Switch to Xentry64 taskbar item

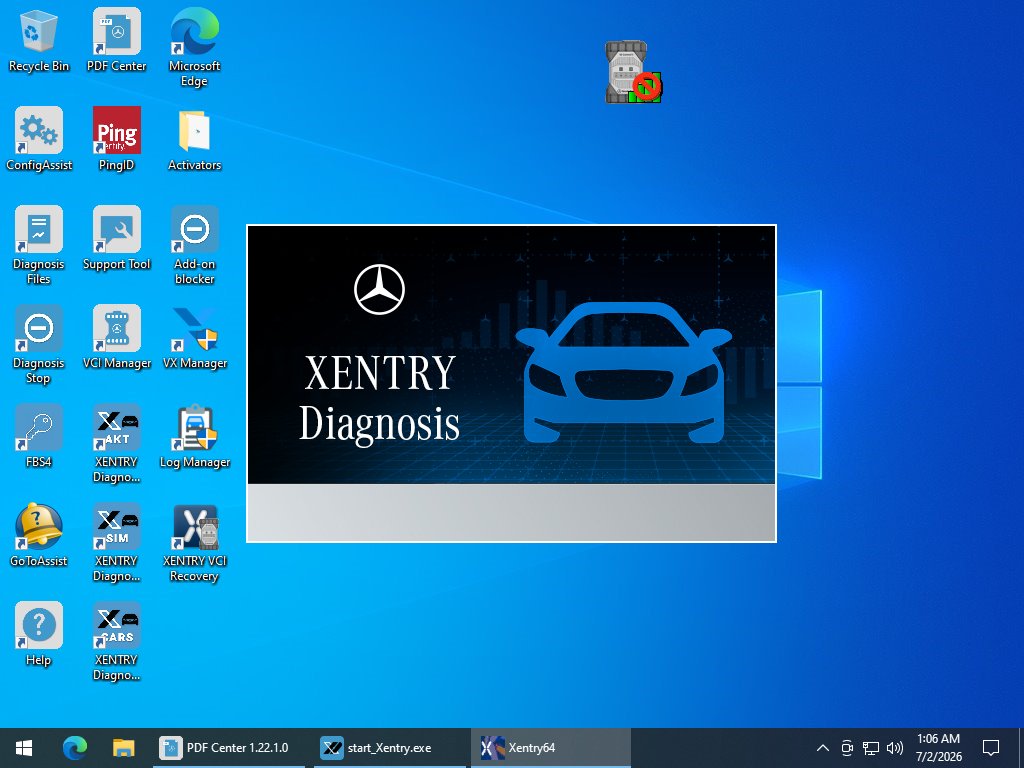coord(551,748)
